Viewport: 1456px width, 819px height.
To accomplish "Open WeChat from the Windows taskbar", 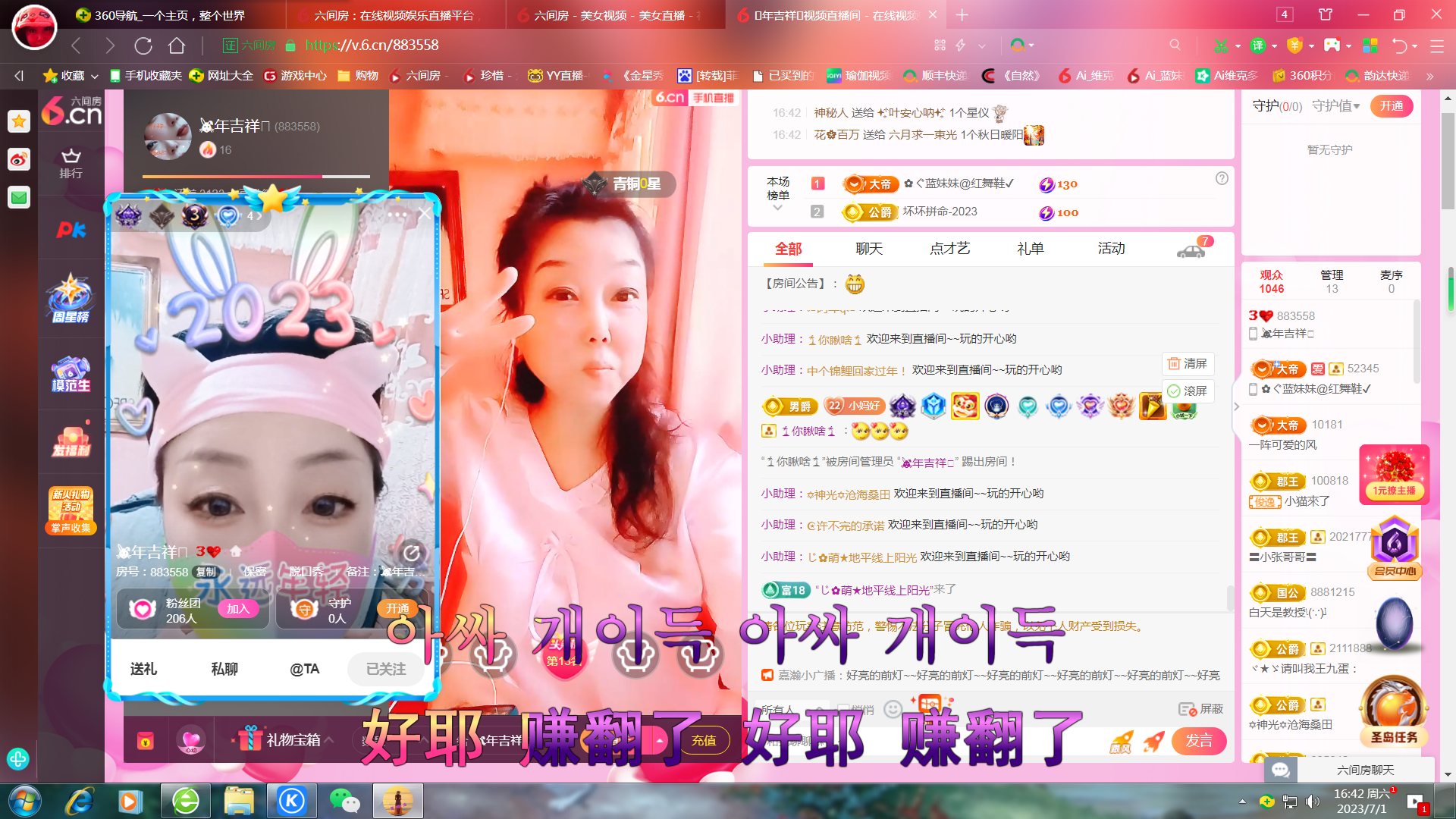I will (x=344, y=801).
